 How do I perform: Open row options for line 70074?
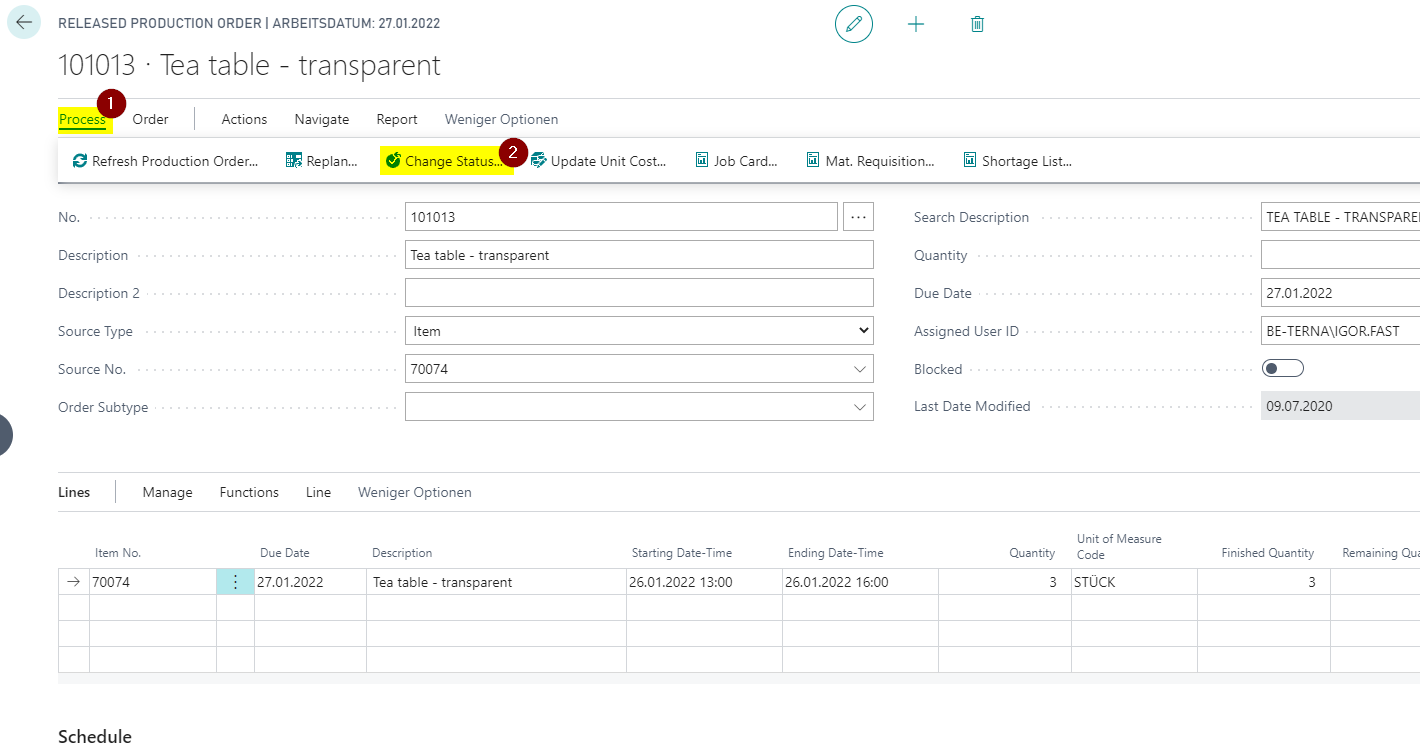[235, 582]
